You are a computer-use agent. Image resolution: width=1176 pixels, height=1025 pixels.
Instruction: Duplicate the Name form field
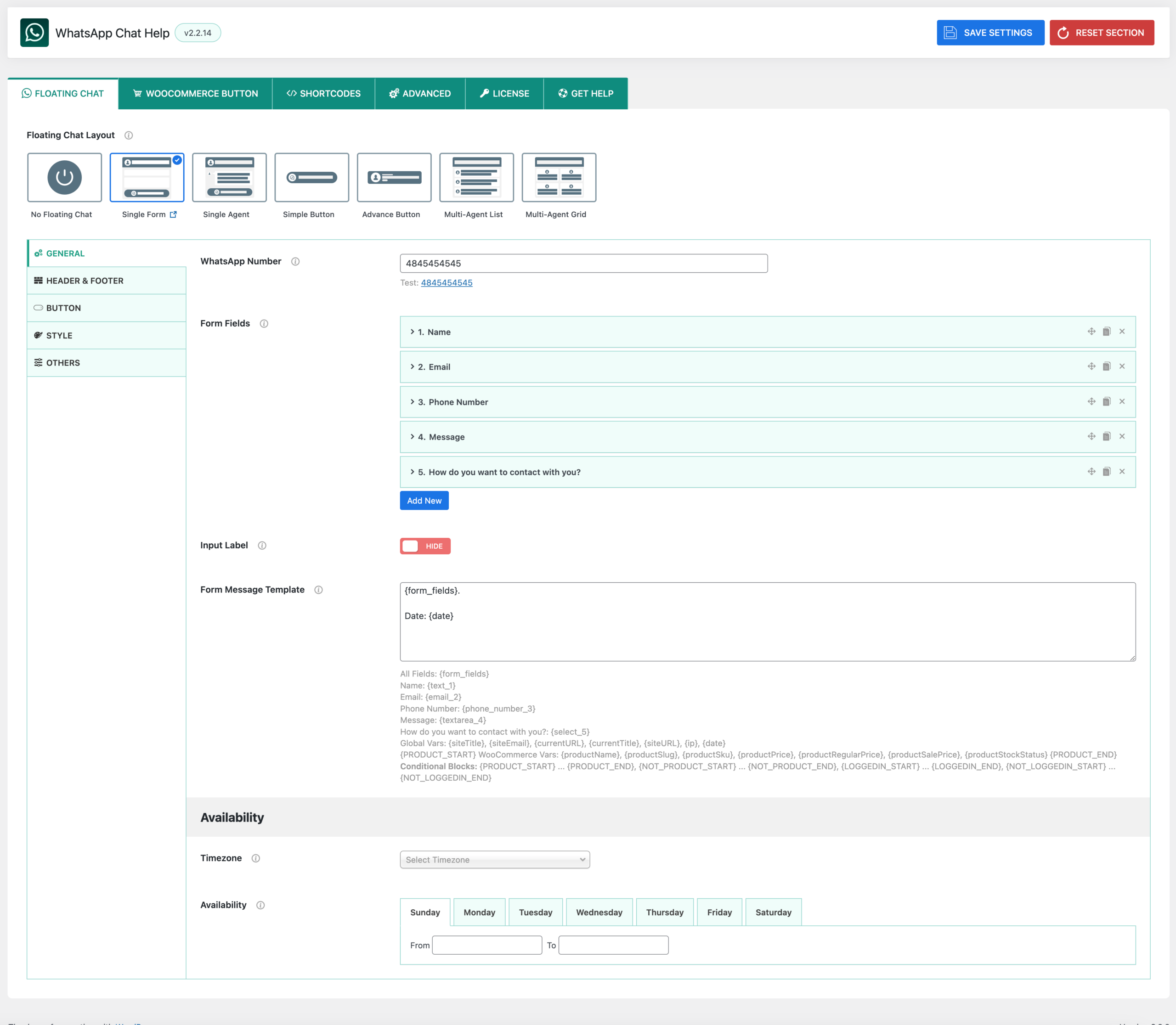(1107, 332)
